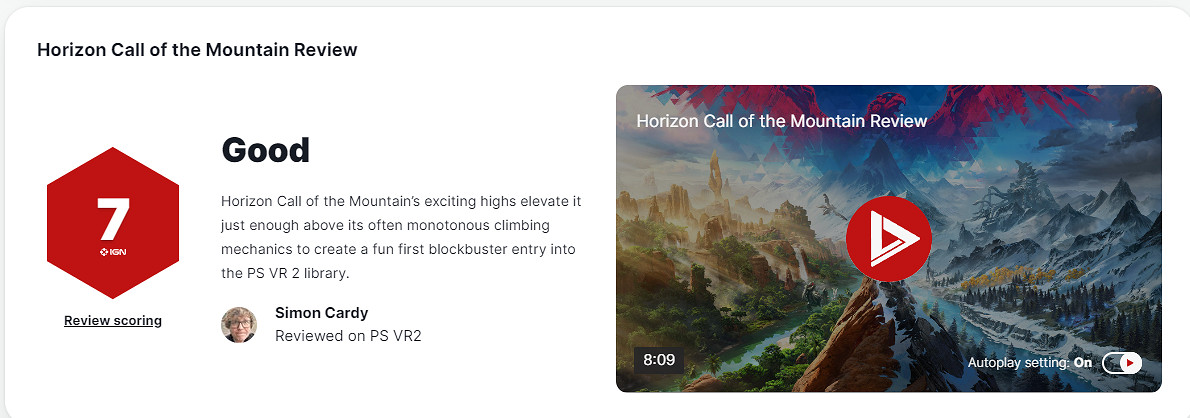Click the Reviewed on PS VR2 text
Screen dimensions: 1190x418
pyautogui.click(x=348, y=335)
